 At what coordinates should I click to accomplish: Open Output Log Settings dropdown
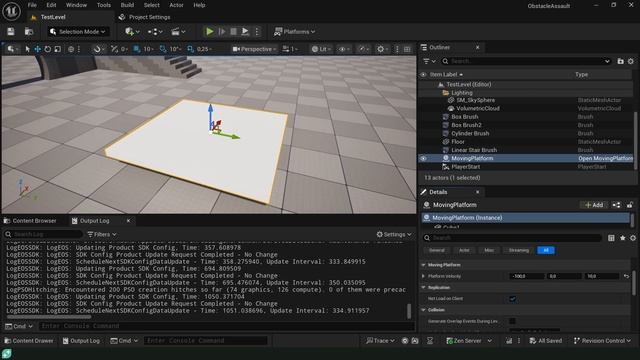(x=394, y=234)
